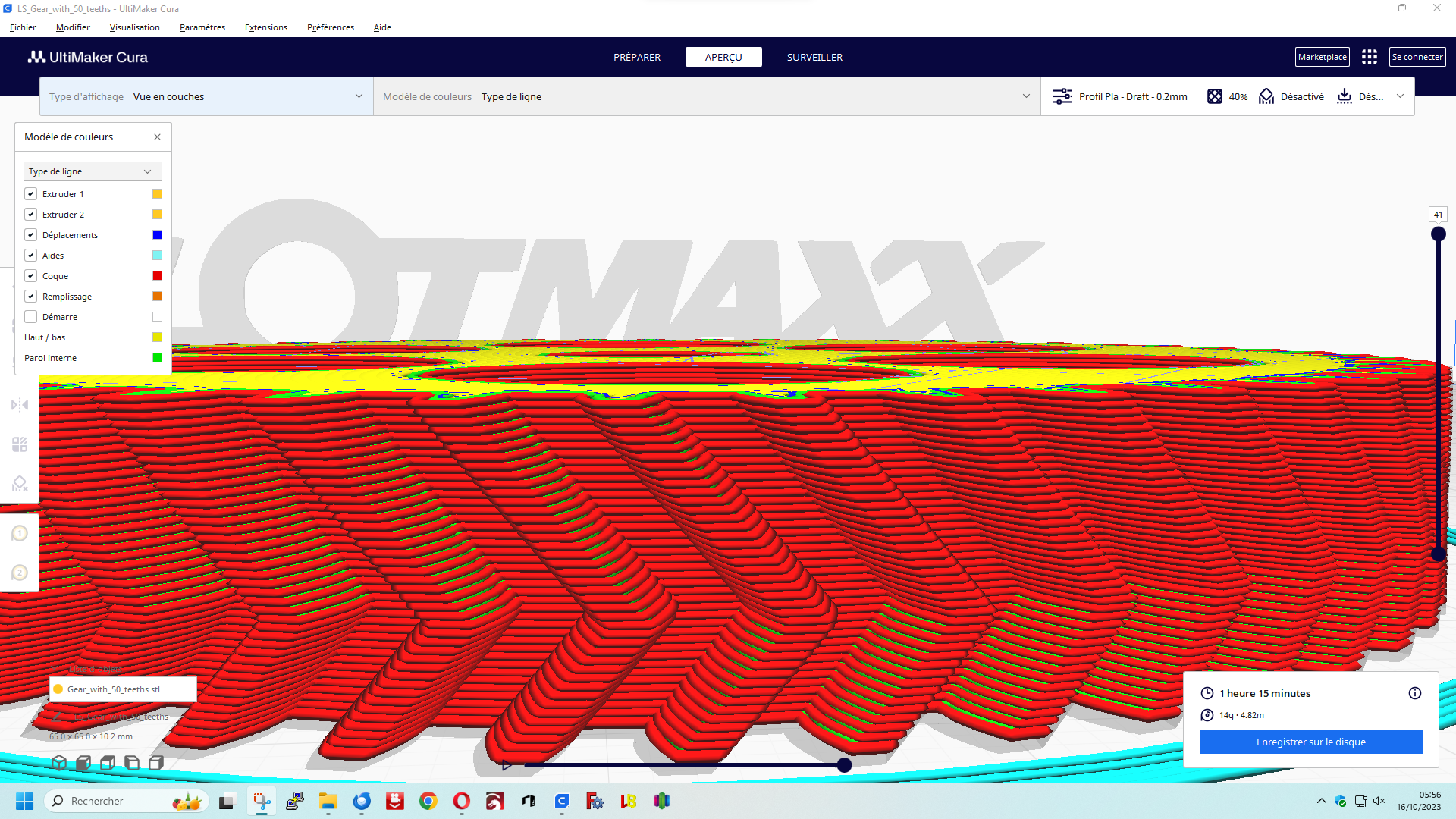Play the layer simulation
Screen dimensions: 1456x819
(507, 765)
